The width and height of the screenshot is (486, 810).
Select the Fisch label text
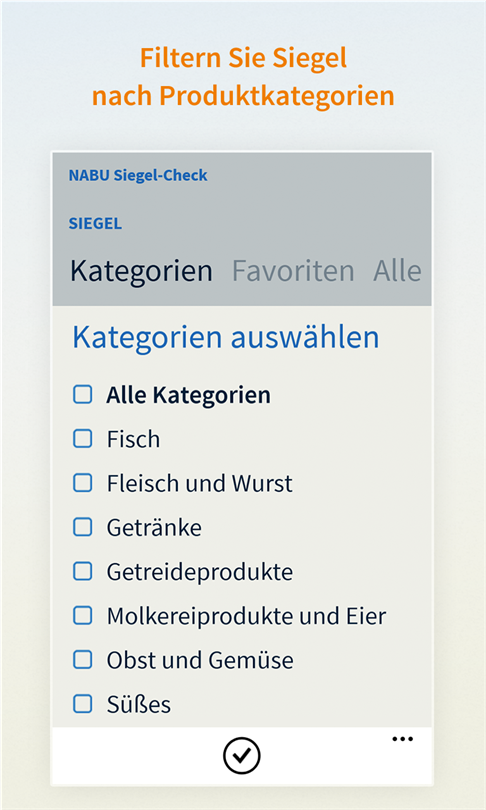(133, 439)
